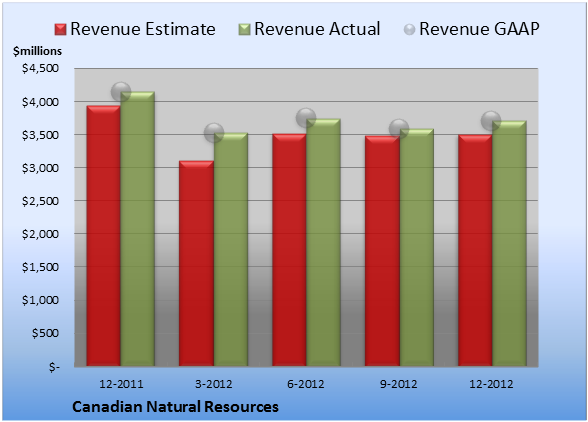This screenshot has height=422, width=588.
Task: Select the green actual bar for 12-2012
Action: 509,243
